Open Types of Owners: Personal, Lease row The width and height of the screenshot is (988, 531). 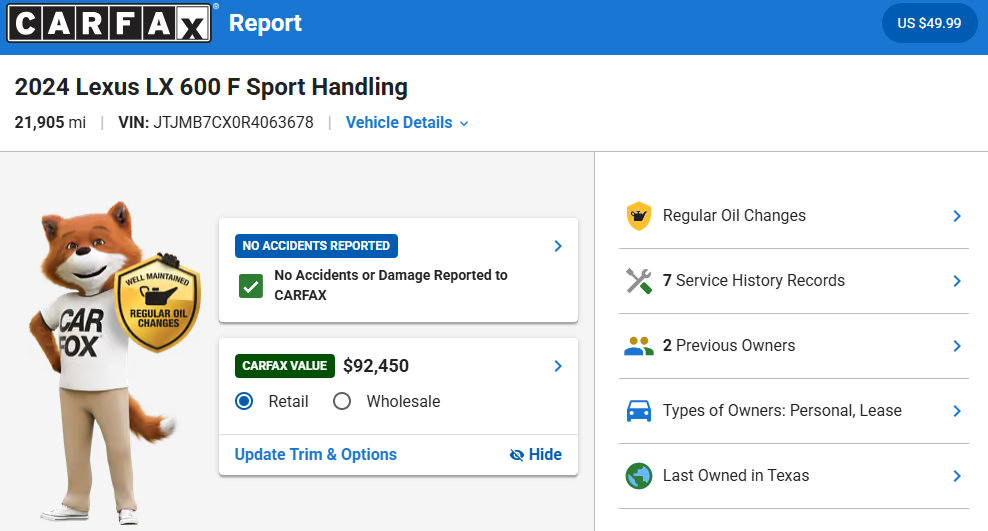(794, 411)
